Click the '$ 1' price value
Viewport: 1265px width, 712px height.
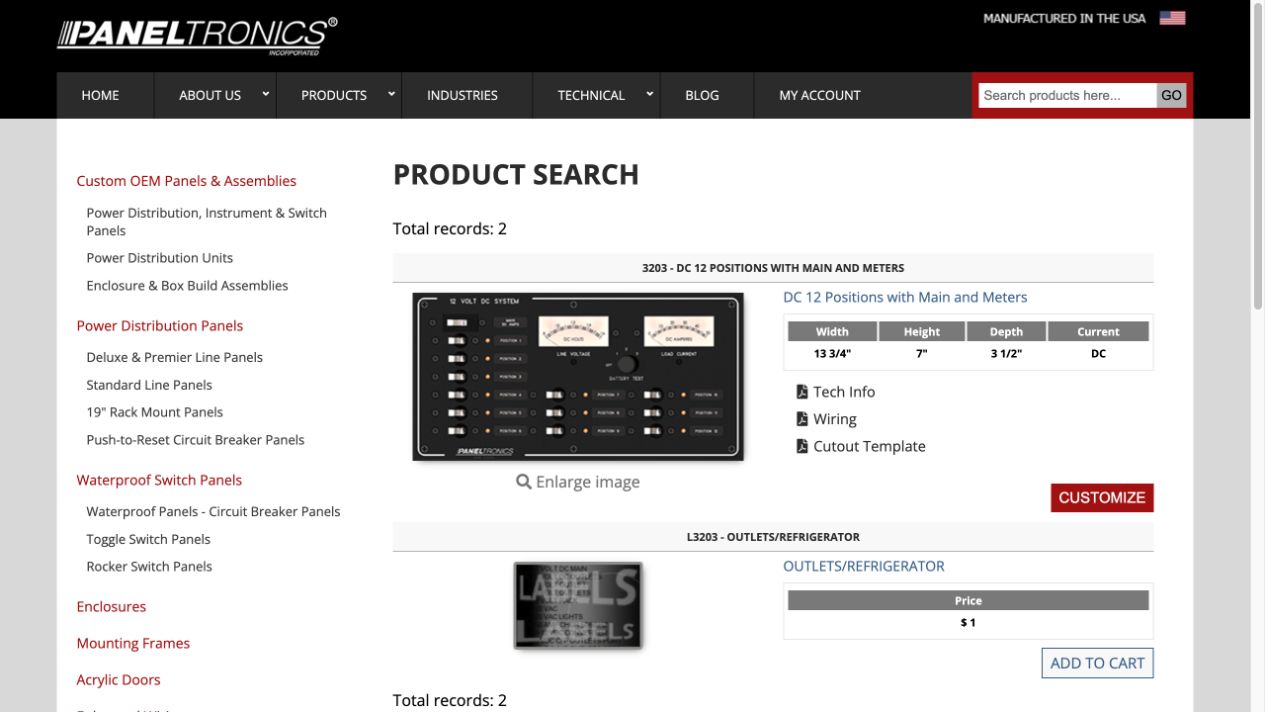click(968, 622)
